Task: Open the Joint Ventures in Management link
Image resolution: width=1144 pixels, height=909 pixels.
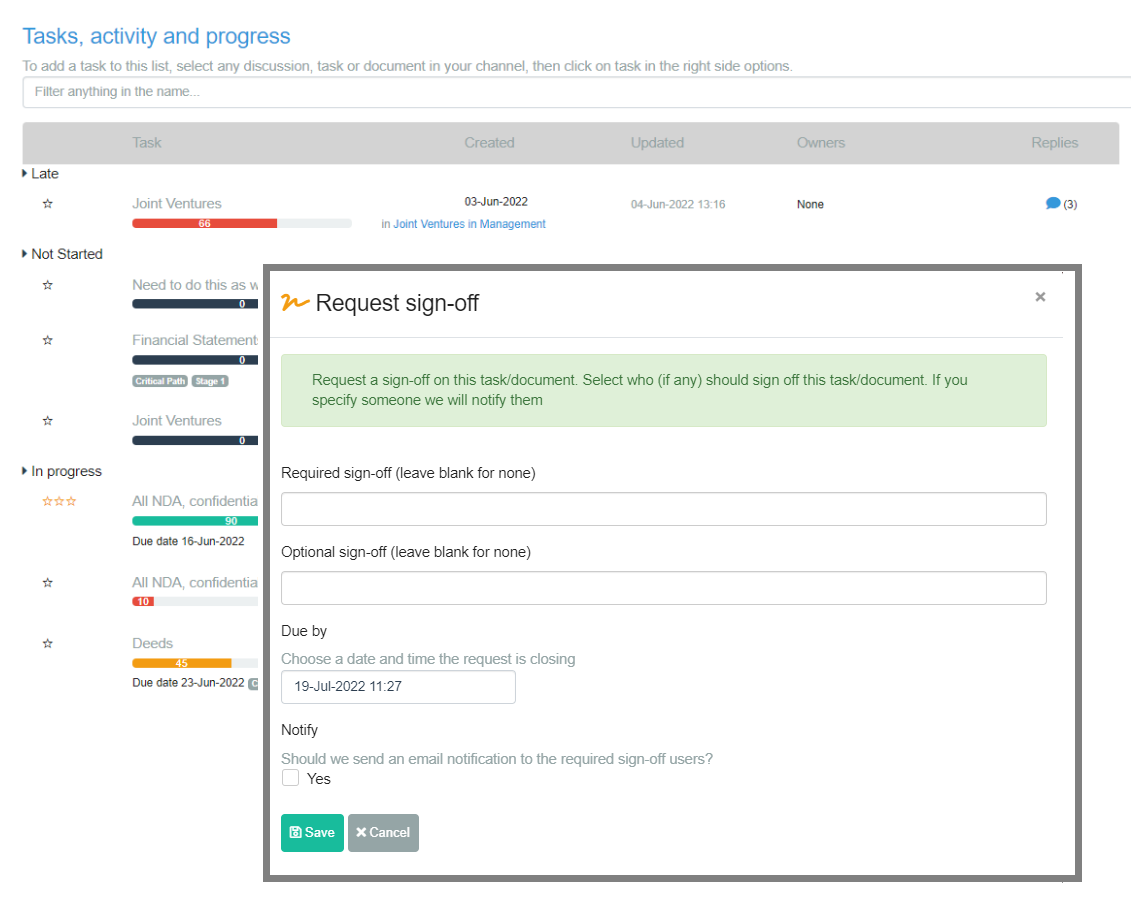Action: pyautogui.click(x=469, y=224)
